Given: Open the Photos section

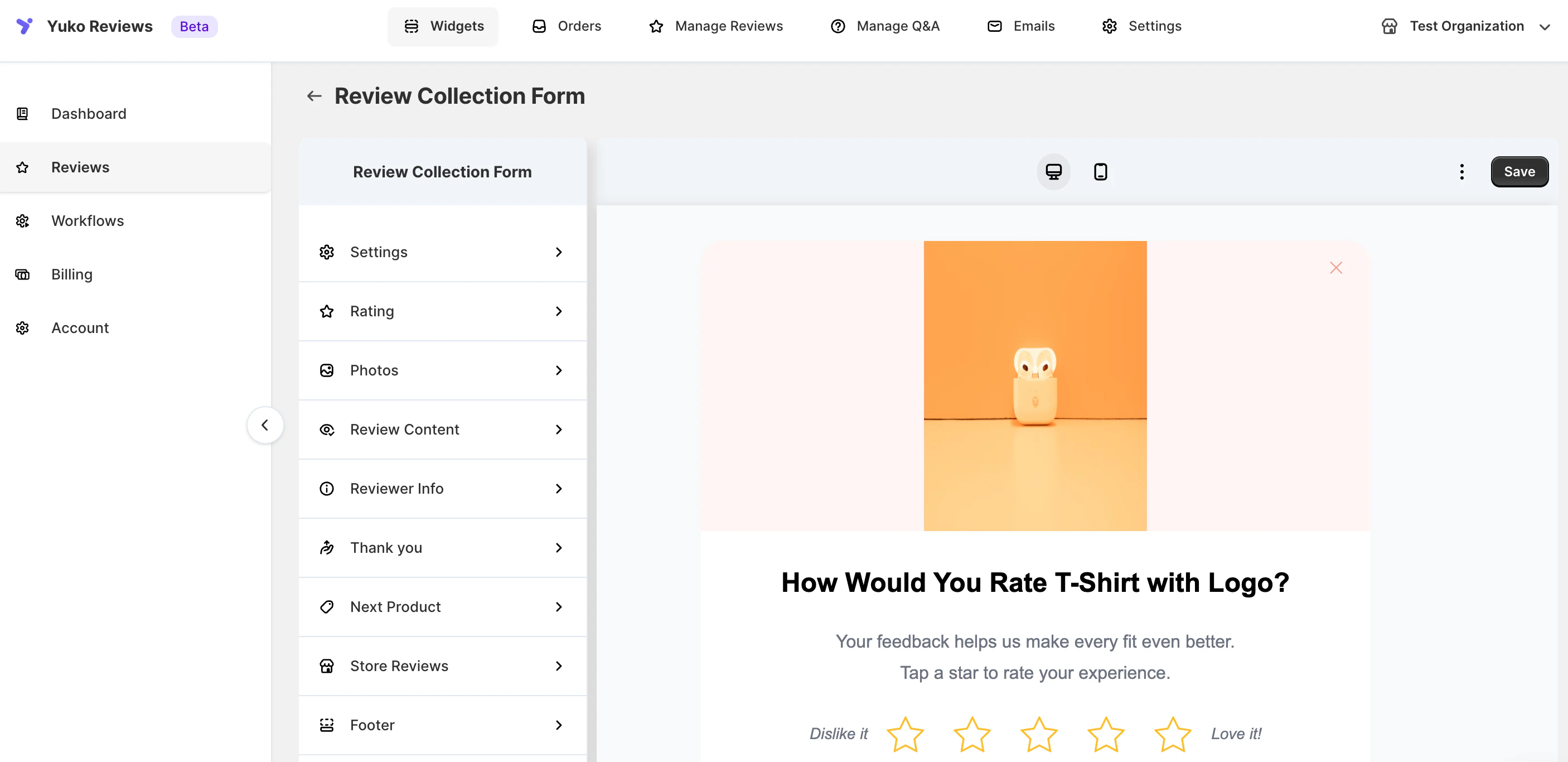Looking at the screenshot, I should [443, 370].
